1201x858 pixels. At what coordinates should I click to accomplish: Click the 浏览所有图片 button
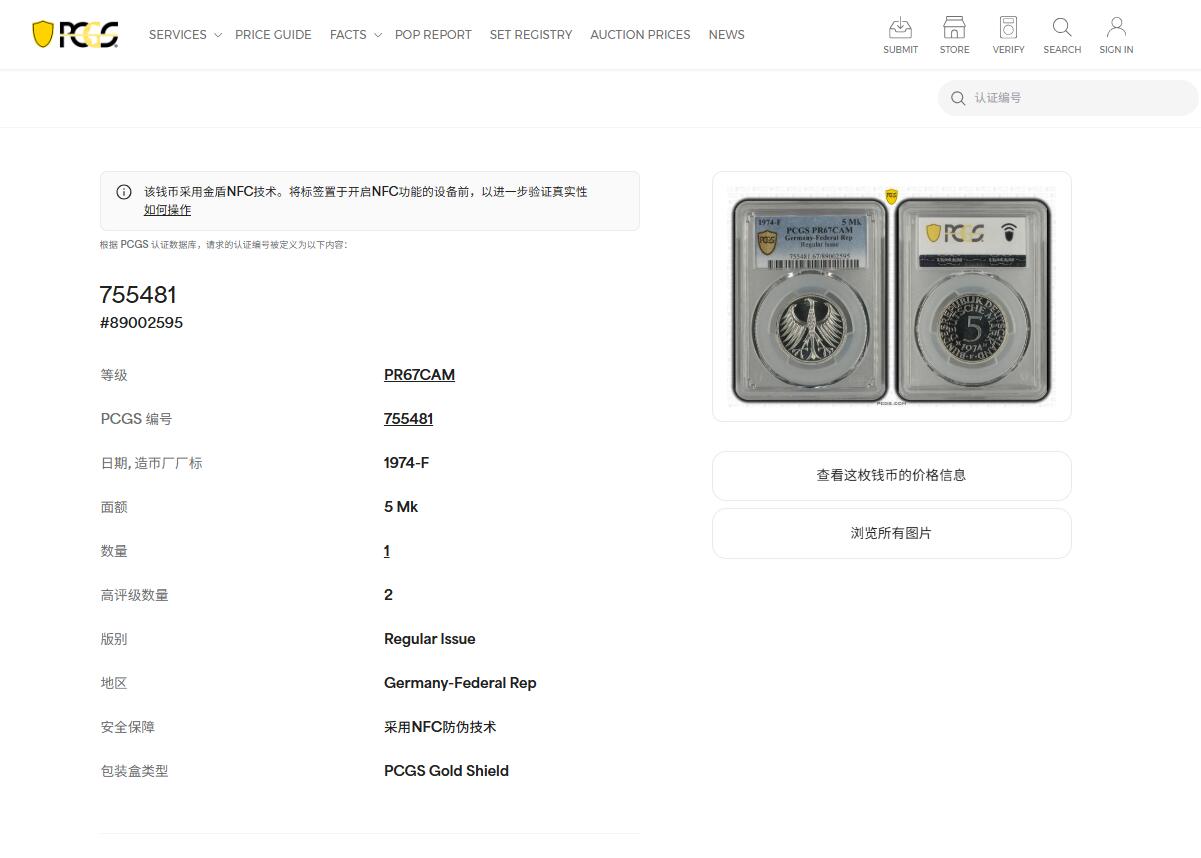click(x=891, y=533)
